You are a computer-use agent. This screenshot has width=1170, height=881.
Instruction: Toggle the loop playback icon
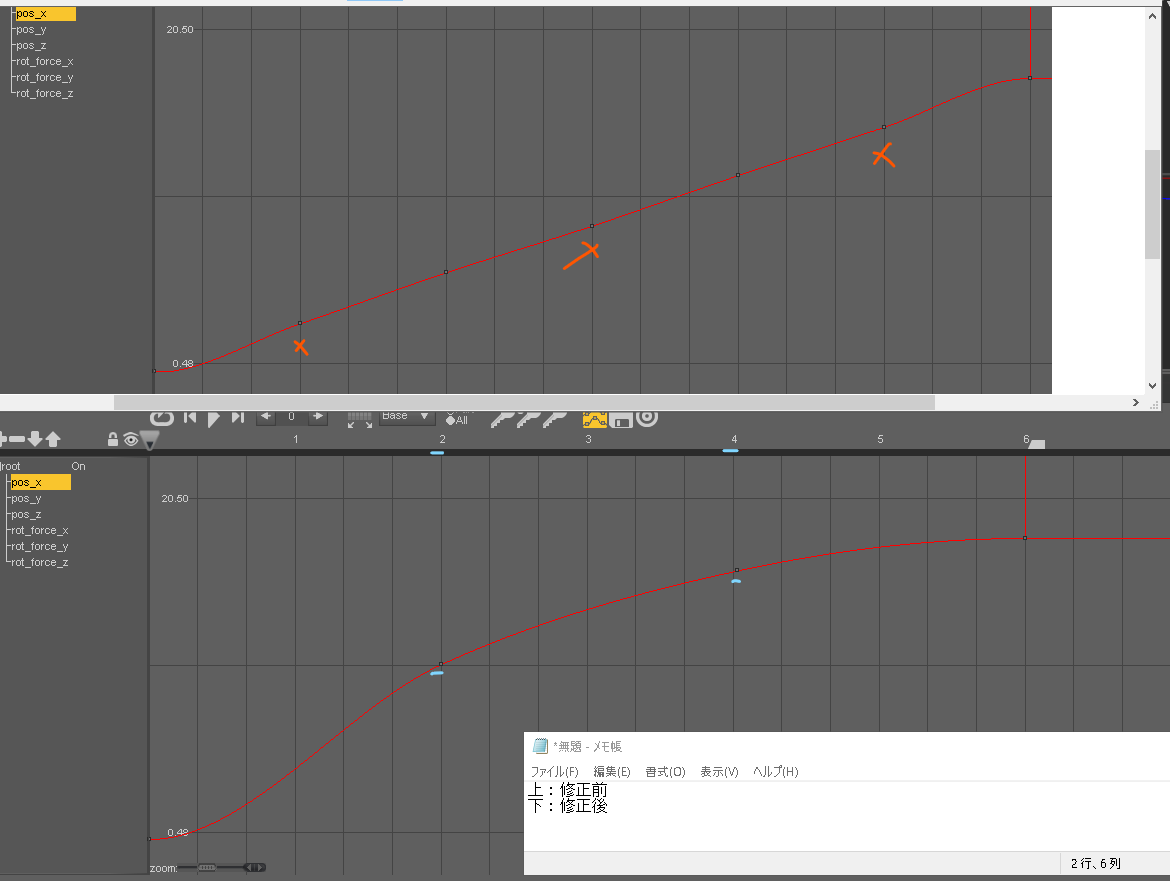(162, 418)
